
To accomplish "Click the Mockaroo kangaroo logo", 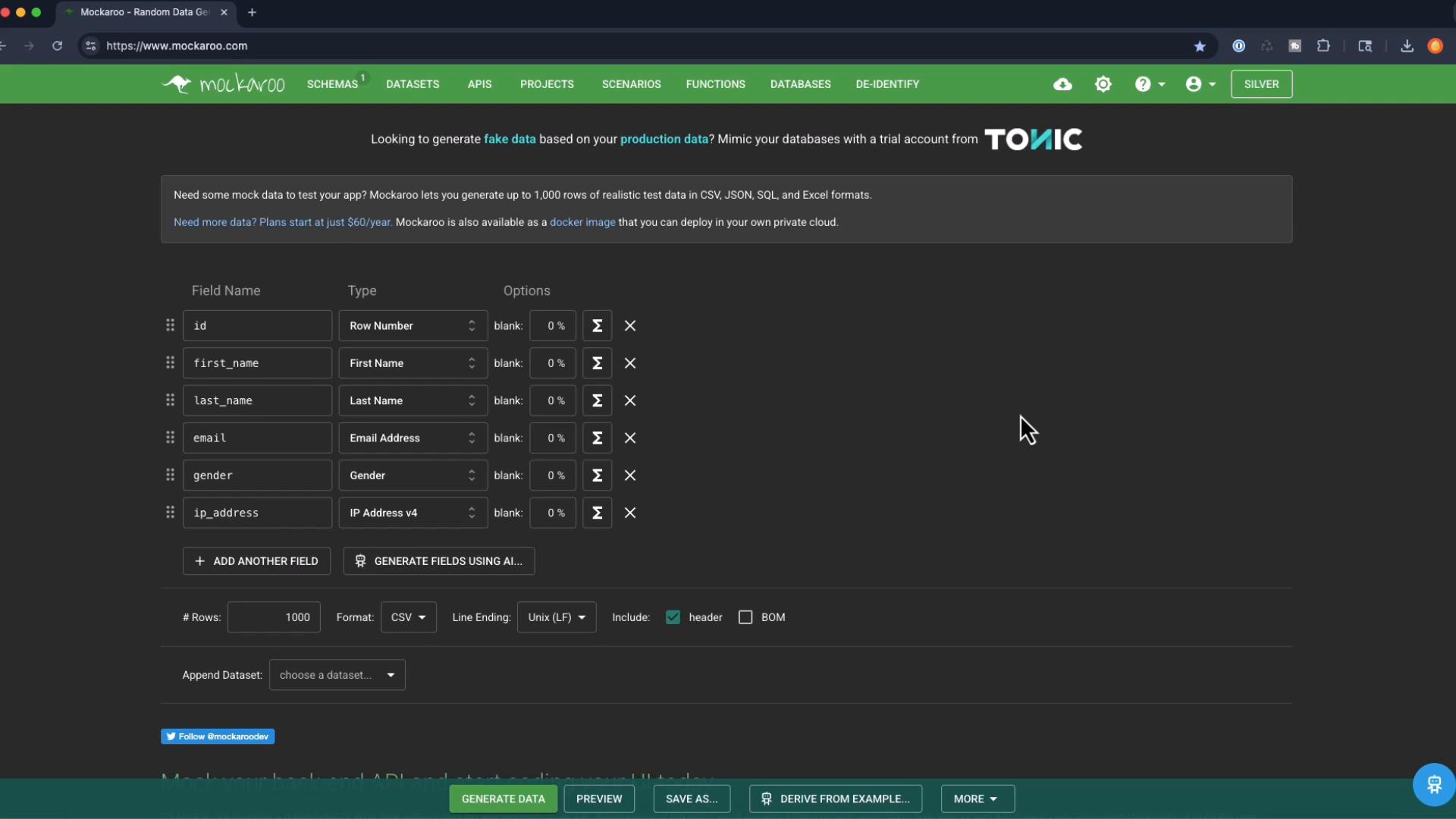I will [223, 84].
